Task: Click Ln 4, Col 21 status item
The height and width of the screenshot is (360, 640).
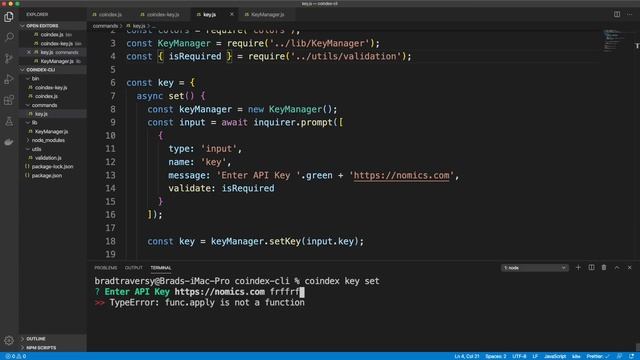Action: (x=467, y=356)
